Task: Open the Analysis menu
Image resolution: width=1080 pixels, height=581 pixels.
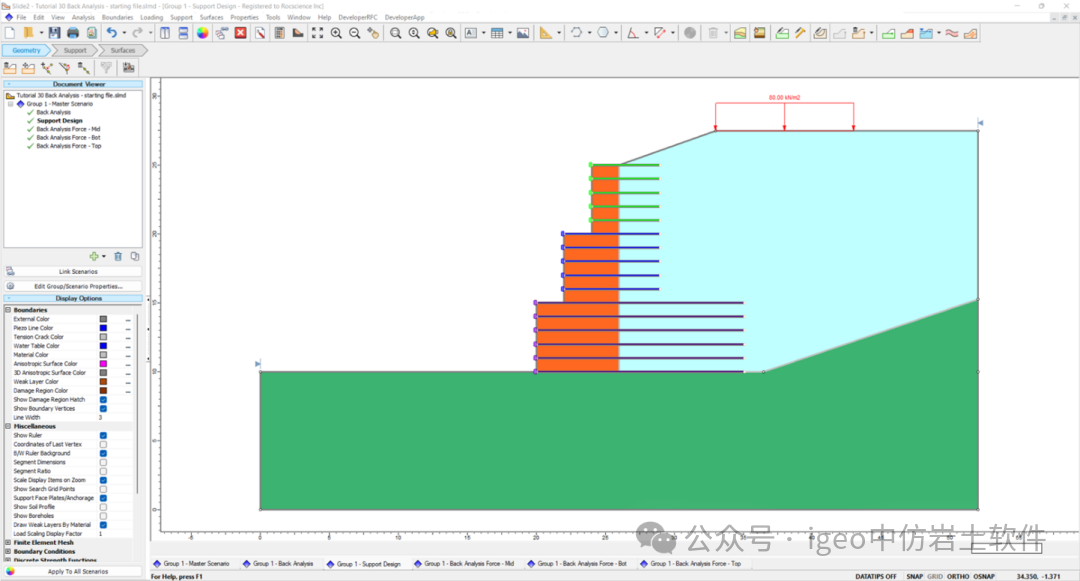Action: pyautogui.click(x=83, y=17)
